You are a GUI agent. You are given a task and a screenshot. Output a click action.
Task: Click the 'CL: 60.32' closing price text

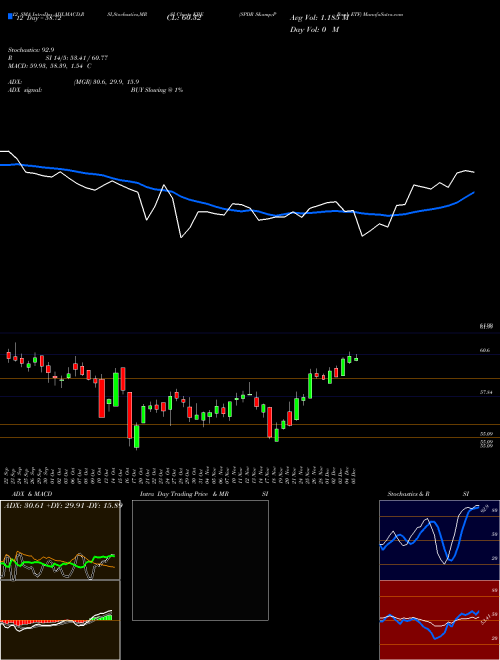(182, 18)
